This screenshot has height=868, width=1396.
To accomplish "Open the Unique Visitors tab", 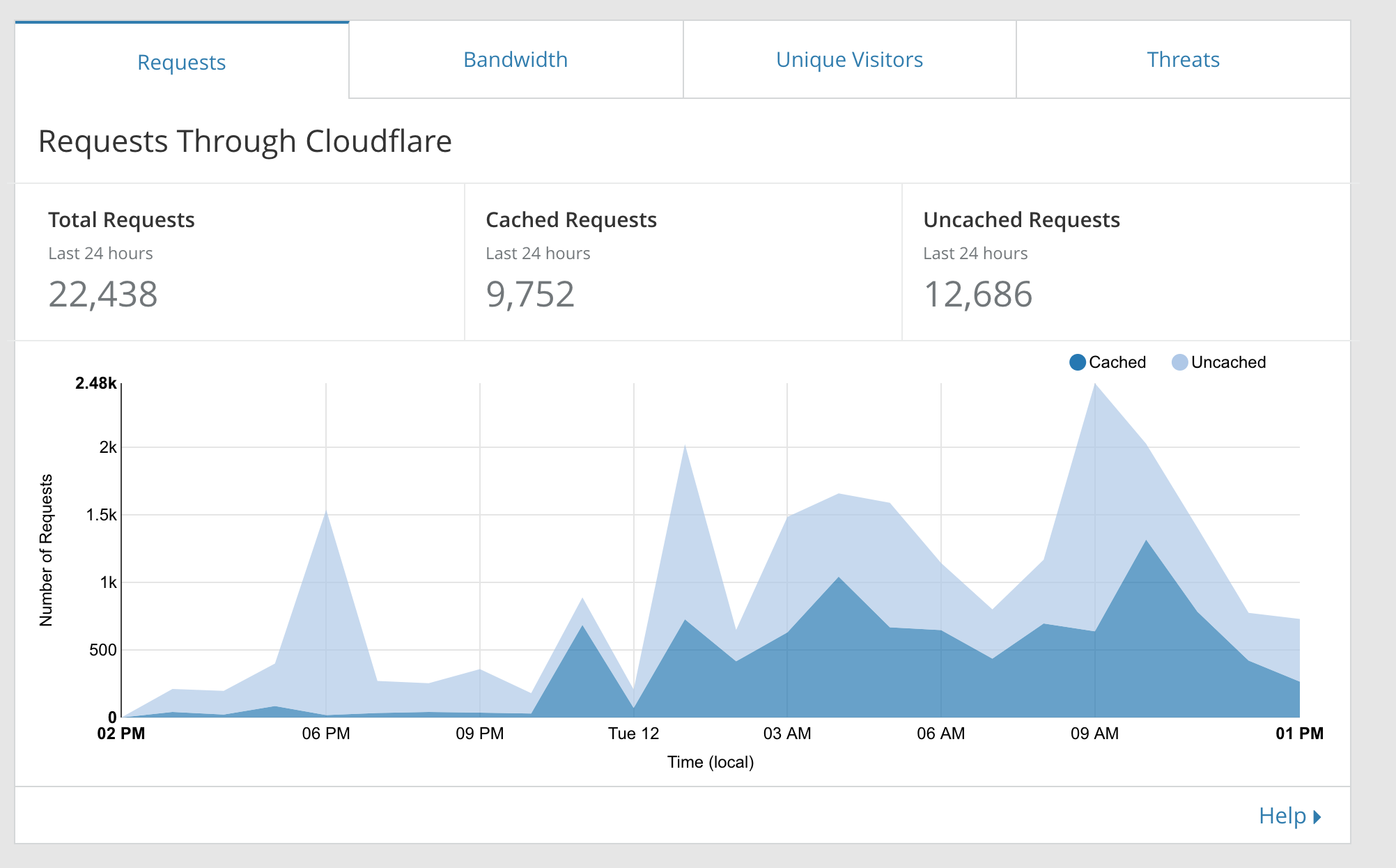I will (849, 60).
